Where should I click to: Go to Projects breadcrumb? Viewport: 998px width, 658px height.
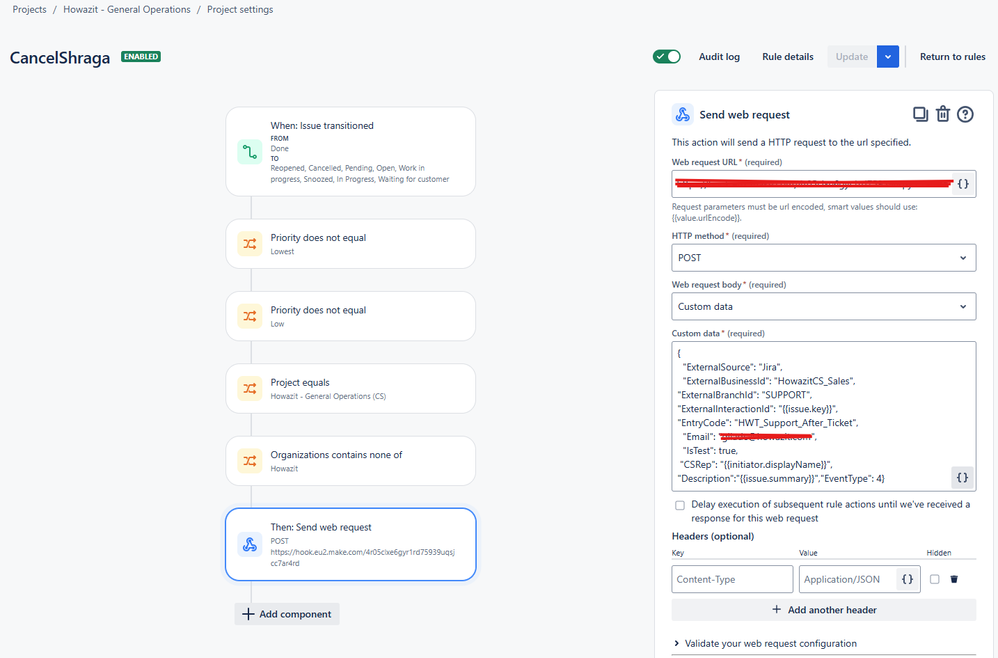coord(29,10)
